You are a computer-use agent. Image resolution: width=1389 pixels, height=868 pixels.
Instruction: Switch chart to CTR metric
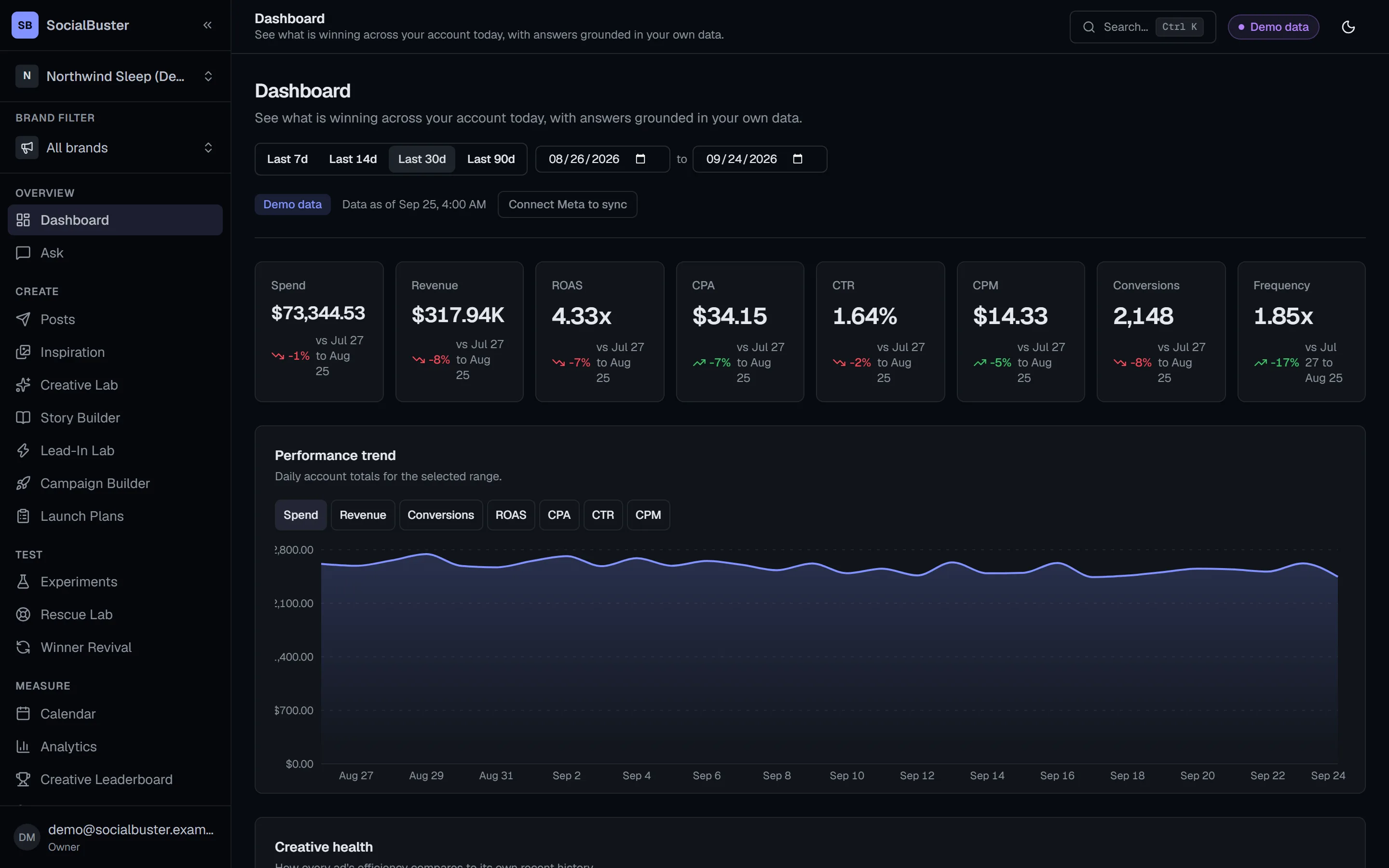point(603,515)
